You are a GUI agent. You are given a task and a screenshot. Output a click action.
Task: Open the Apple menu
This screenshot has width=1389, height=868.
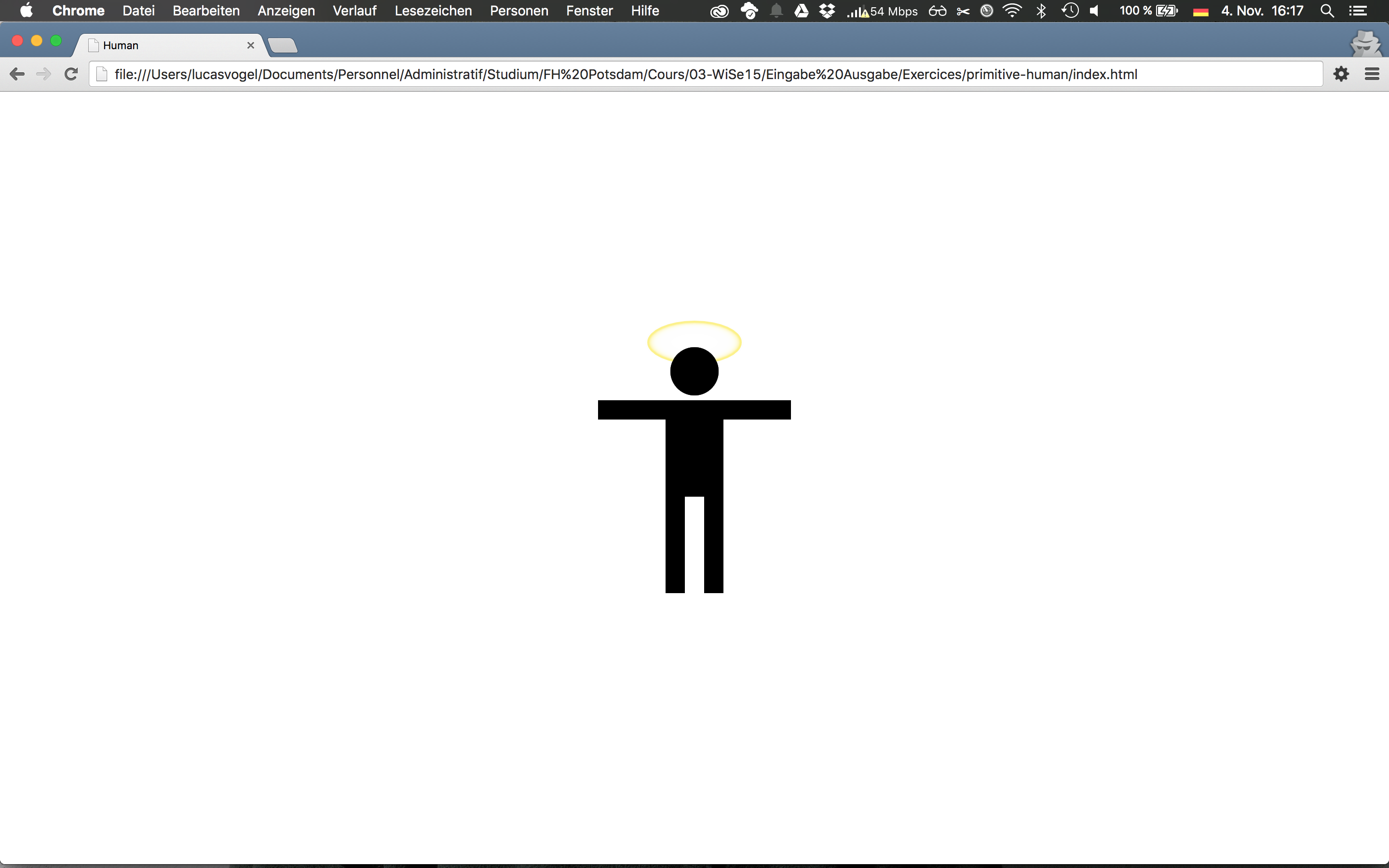(x=27, y=11)
